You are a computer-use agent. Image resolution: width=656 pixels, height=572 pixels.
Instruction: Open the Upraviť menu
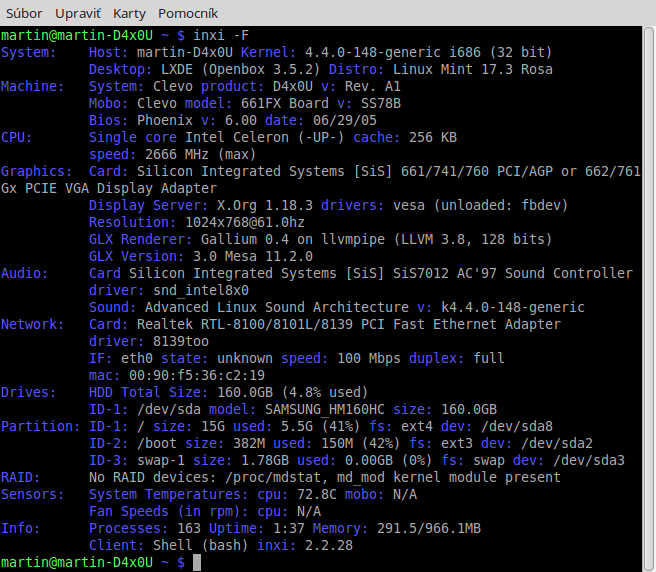point(78,12)
